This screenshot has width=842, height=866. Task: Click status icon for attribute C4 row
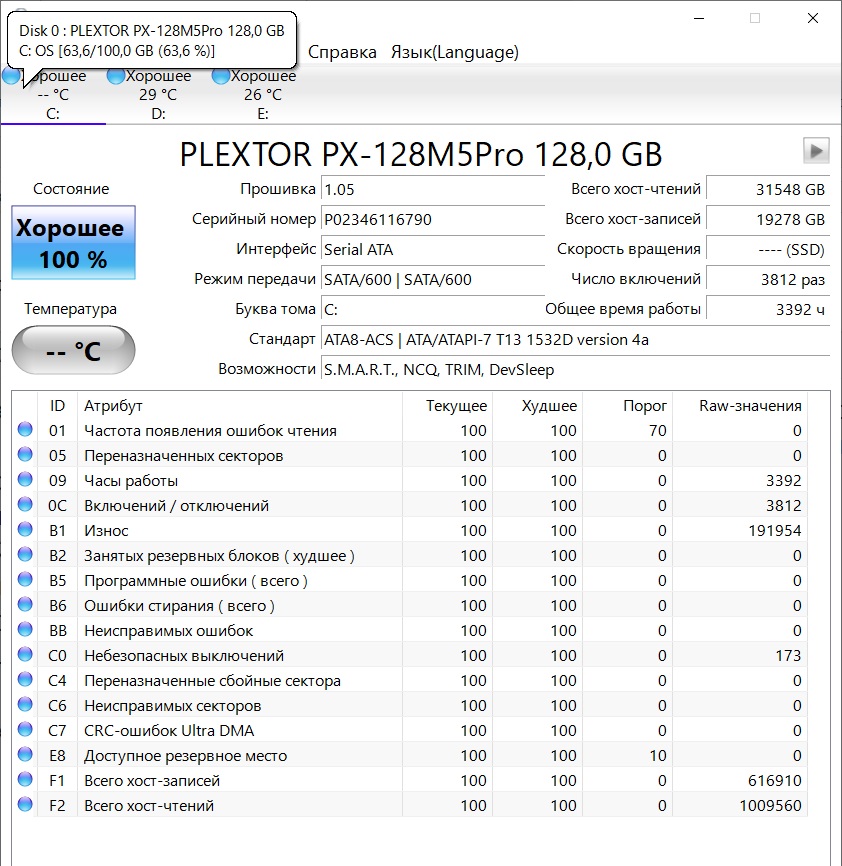pyautogui.click(x=25, y=679)
